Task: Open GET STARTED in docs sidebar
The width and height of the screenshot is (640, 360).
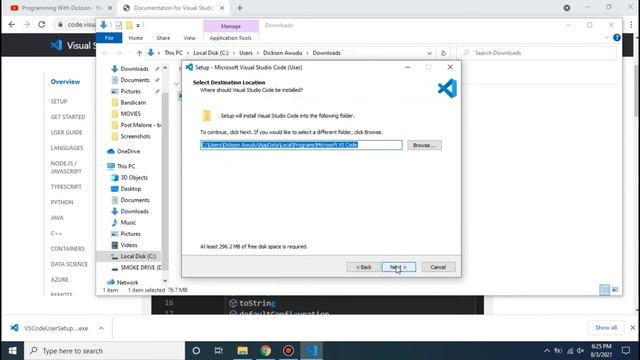Action: pos(68,117)
